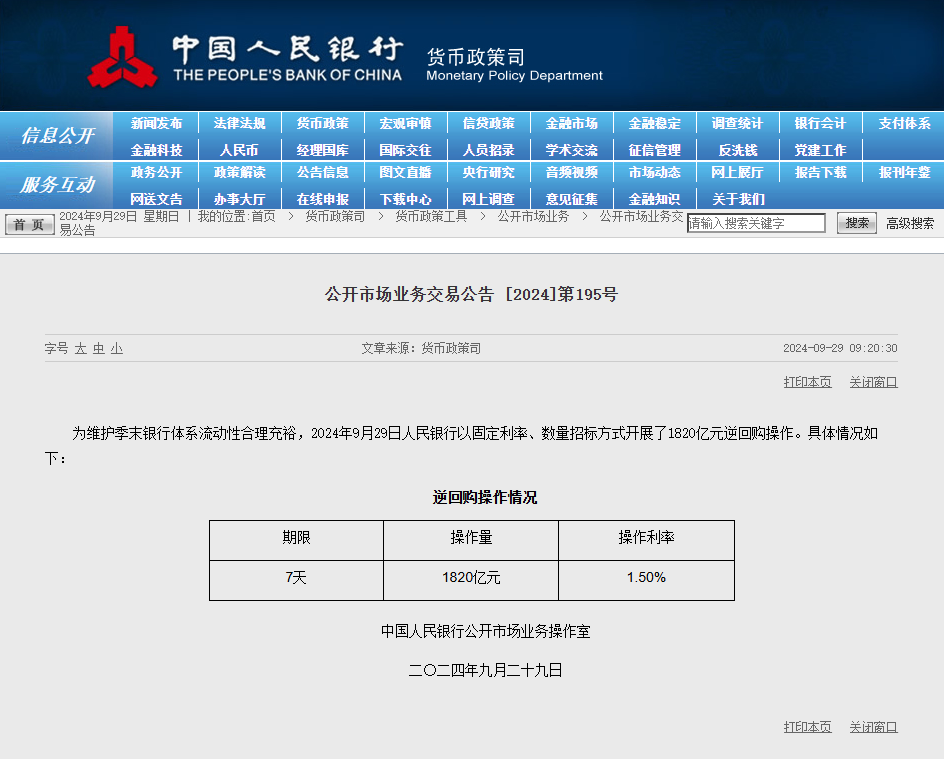
Task: Set font size to 大 (large)
Action: tap(81, 349)
